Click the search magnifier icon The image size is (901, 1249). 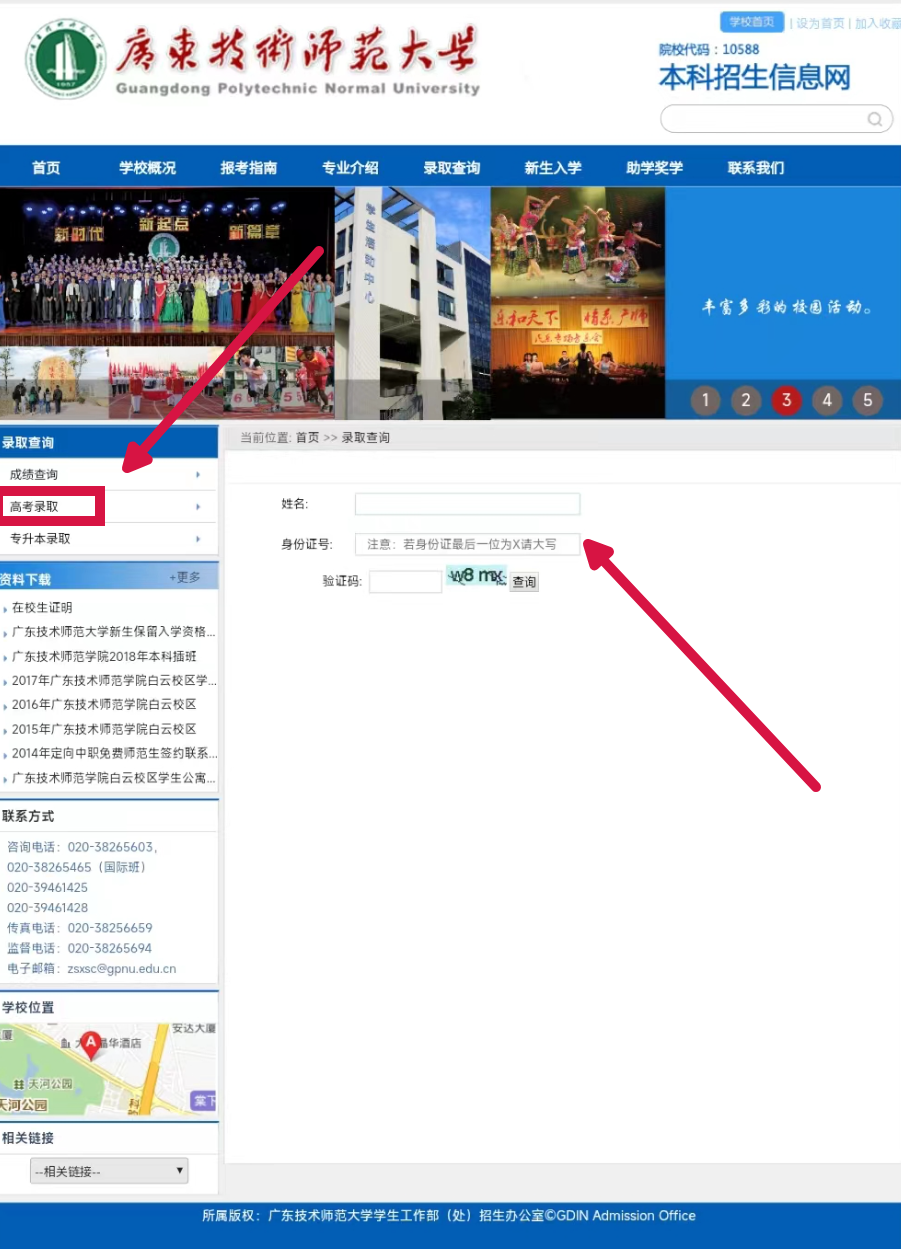875,118
